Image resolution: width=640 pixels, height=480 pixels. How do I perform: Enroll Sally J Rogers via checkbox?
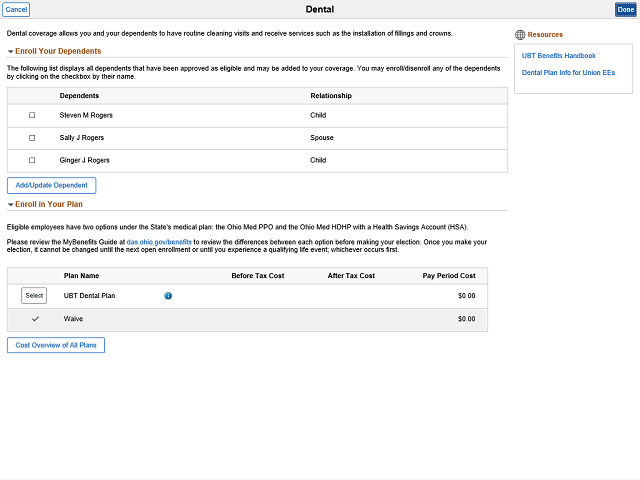[x=32, y=138]
